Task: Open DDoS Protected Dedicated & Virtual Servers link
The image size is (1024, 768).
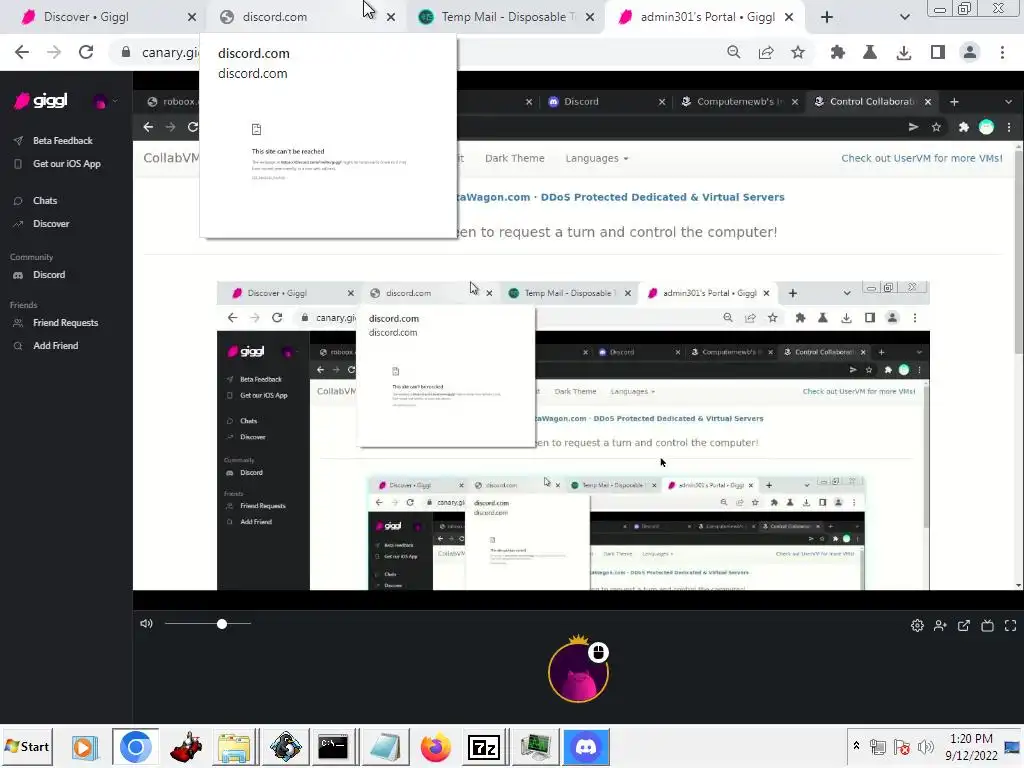Action: [x=662, y=197]
